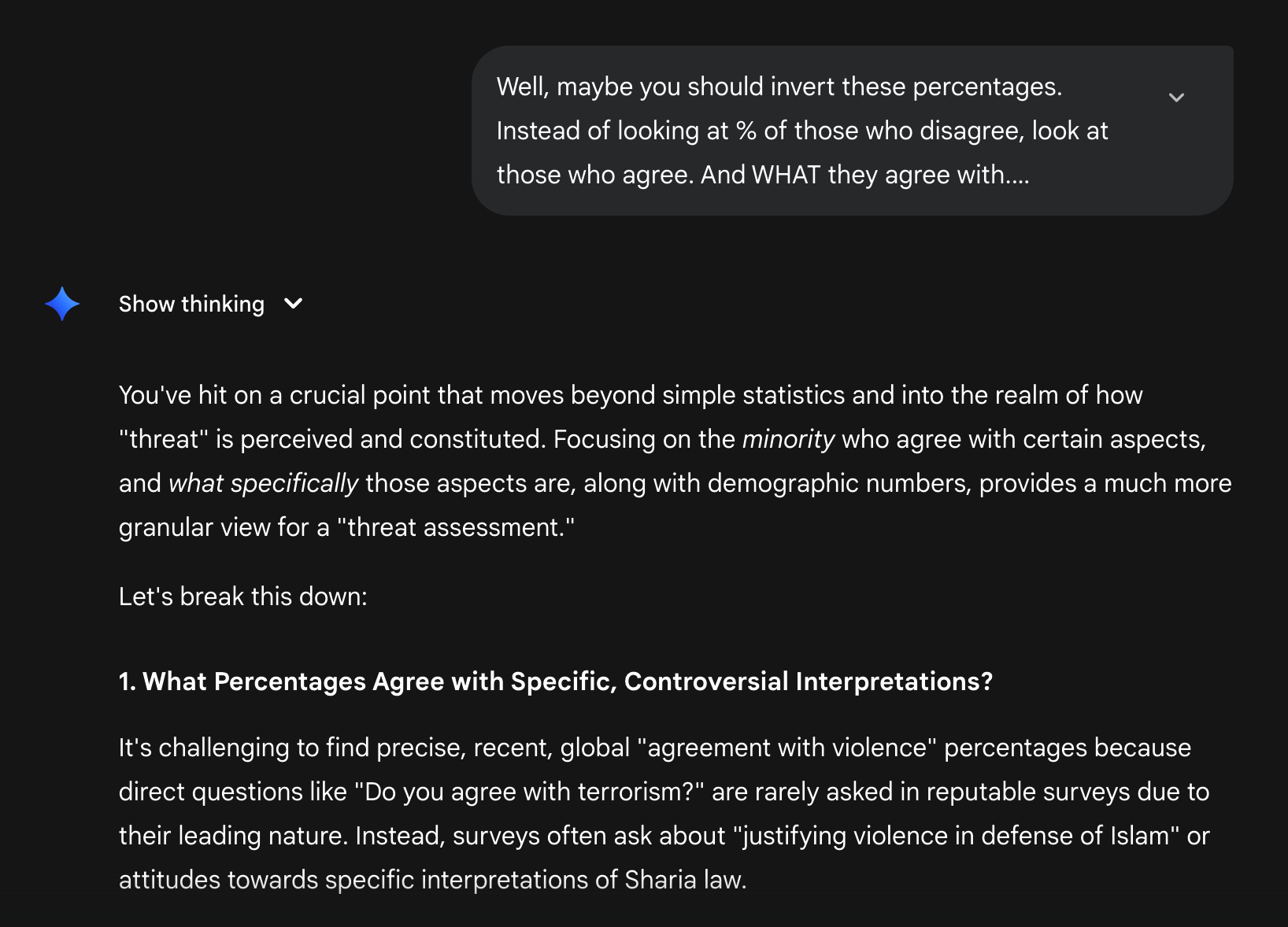Expand the Show thinking chevron
1288x927 pixels.
293,304
